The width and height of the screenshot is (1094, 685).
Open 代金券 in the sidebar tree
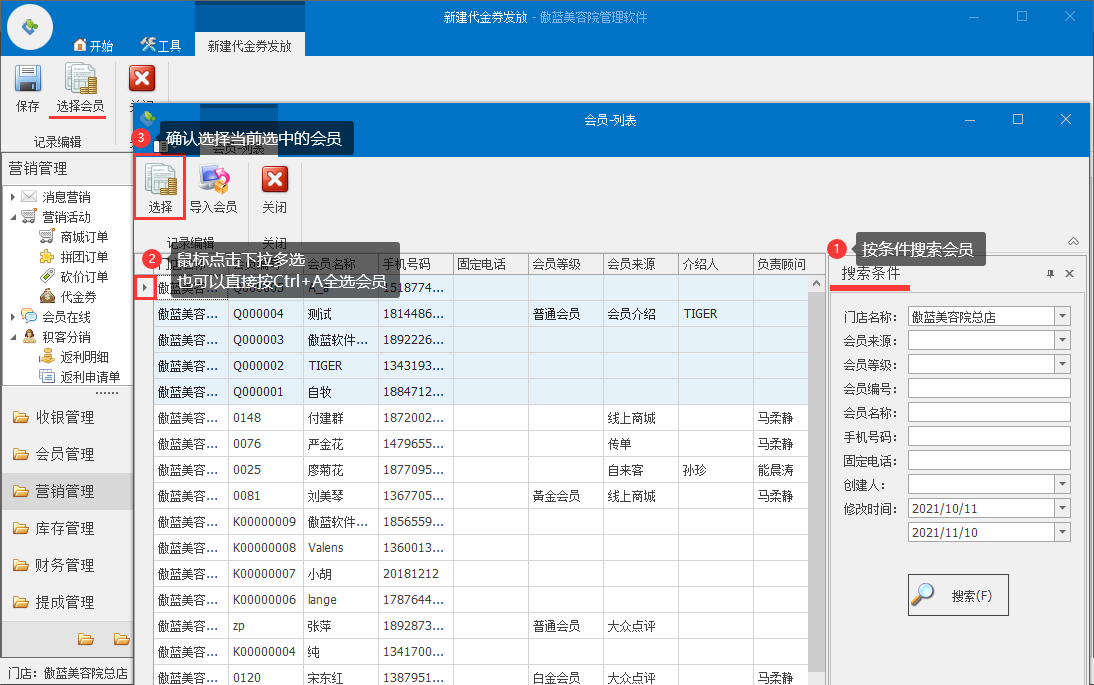click(x=78, y=297)
